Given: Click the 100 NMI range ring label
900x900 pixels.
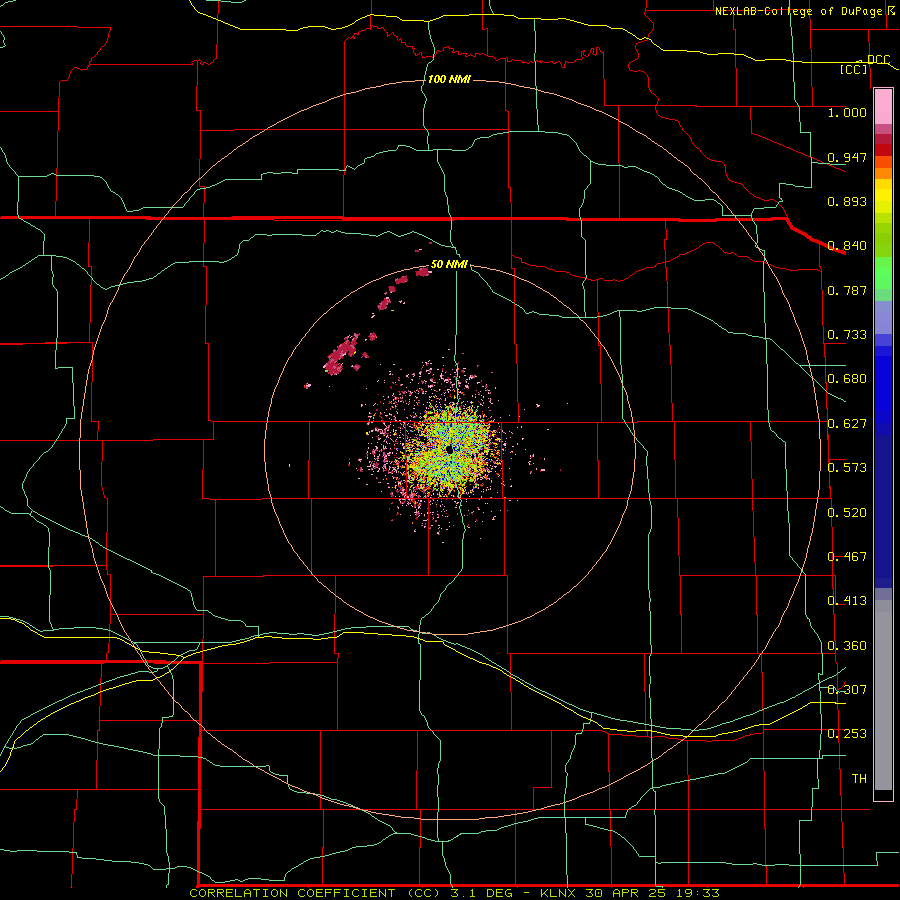Looking at the screenshot, I should pyautogui.click(x=449, y=79).
